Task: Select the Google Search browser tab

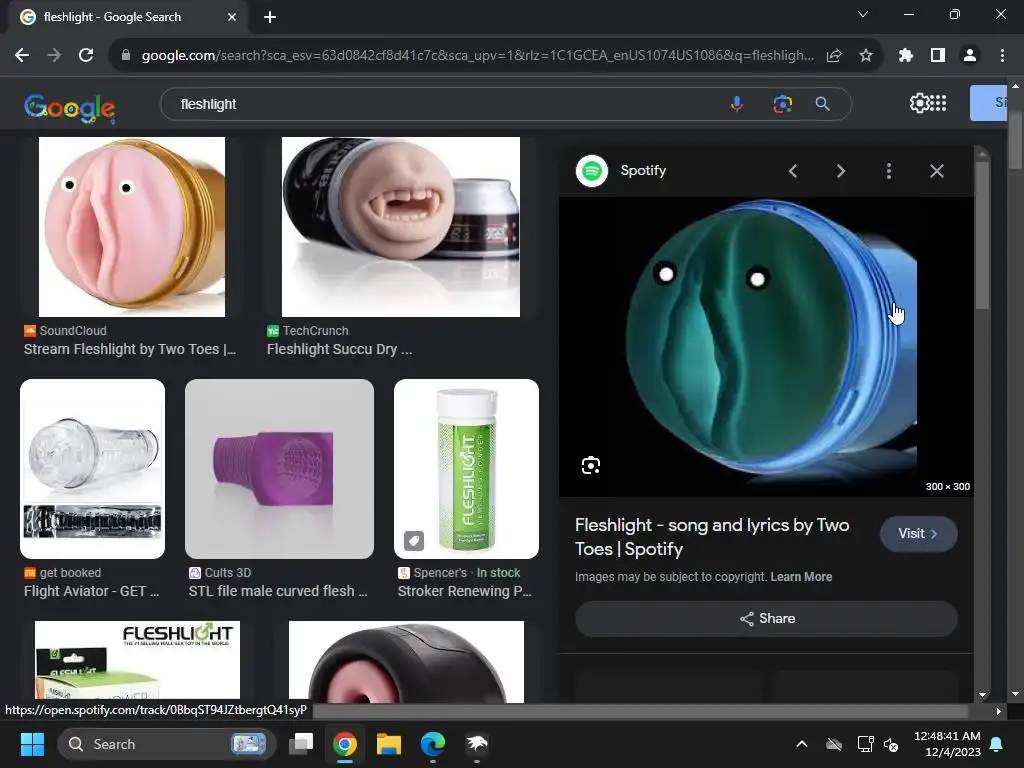Action: click(127, 17)
